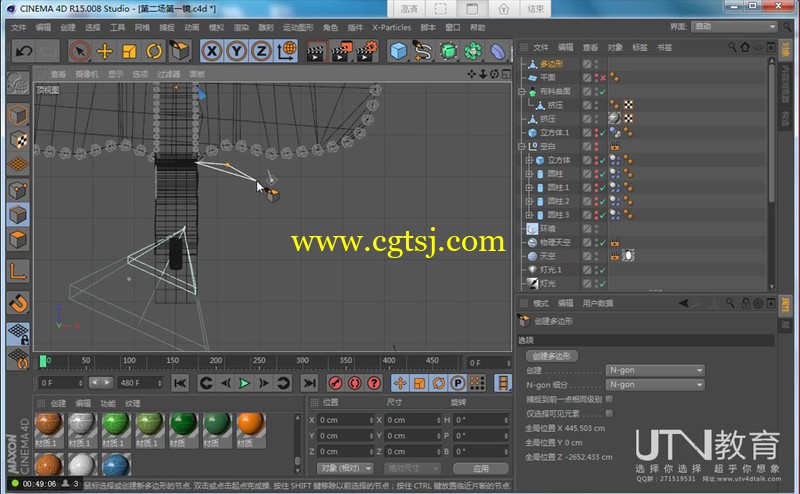Select the 物理天空 object

point(555,242)
